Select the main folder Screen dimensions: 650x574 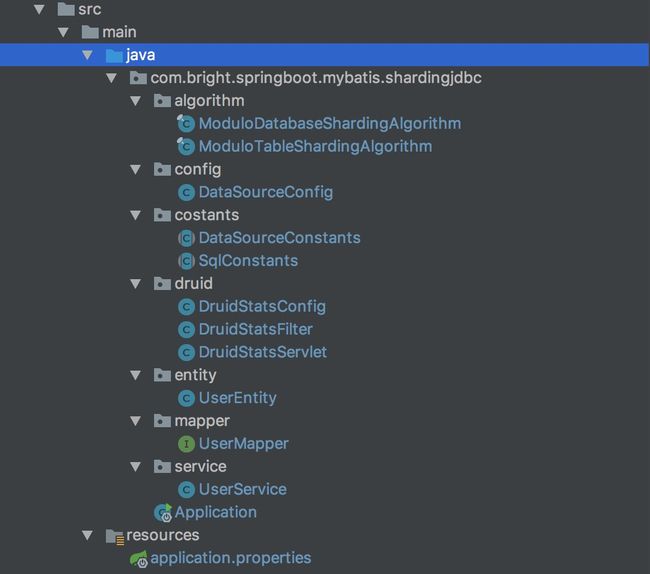pyautogui.click(x=119, y=32)
